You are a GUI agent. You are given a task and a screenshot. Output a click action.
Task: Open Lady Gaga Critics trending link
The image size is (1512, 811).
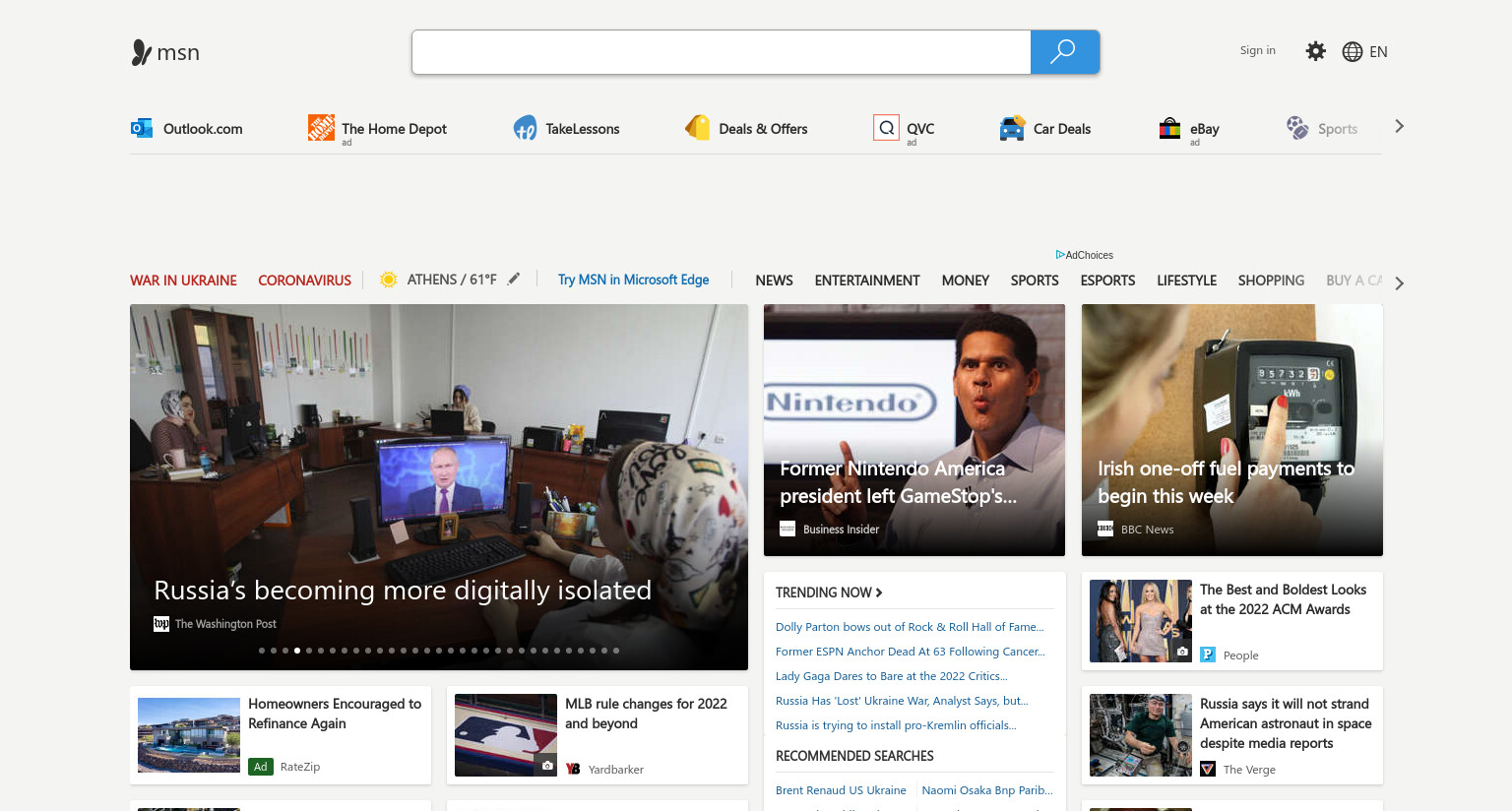(892, 676)
